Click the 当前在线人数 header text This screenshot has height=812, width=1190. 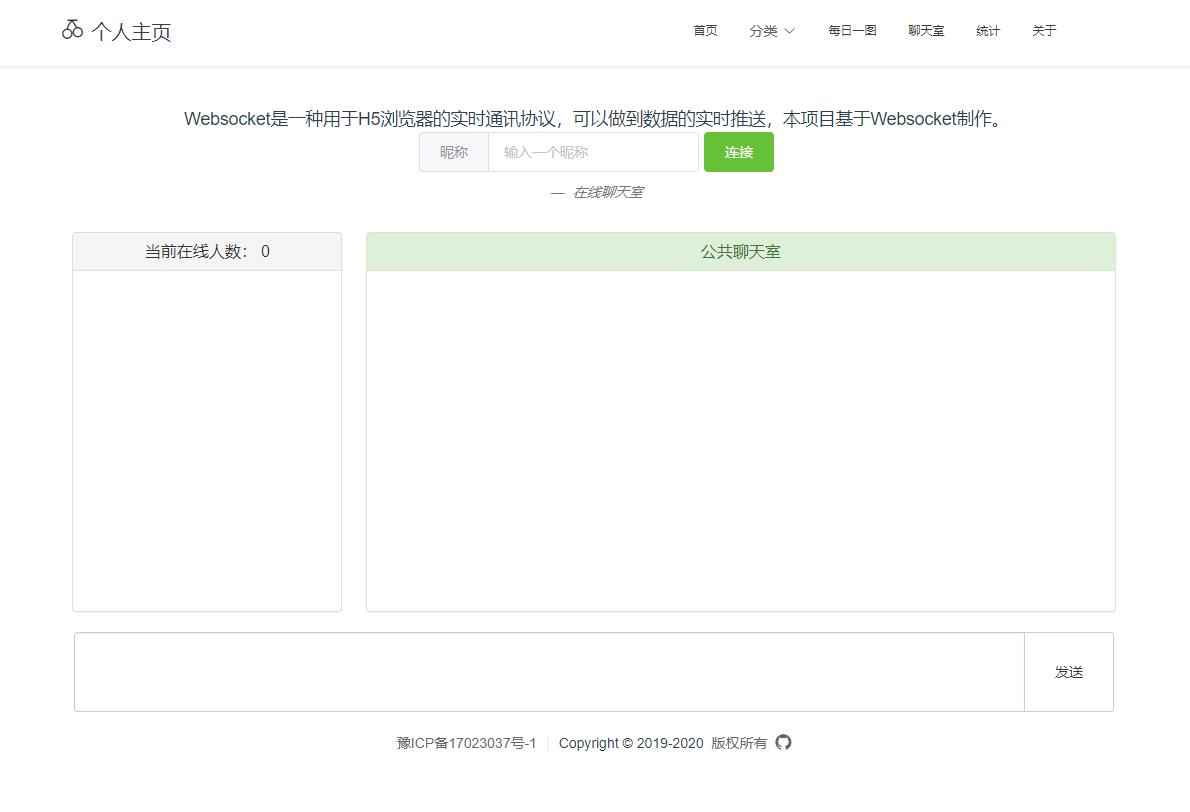207,251
